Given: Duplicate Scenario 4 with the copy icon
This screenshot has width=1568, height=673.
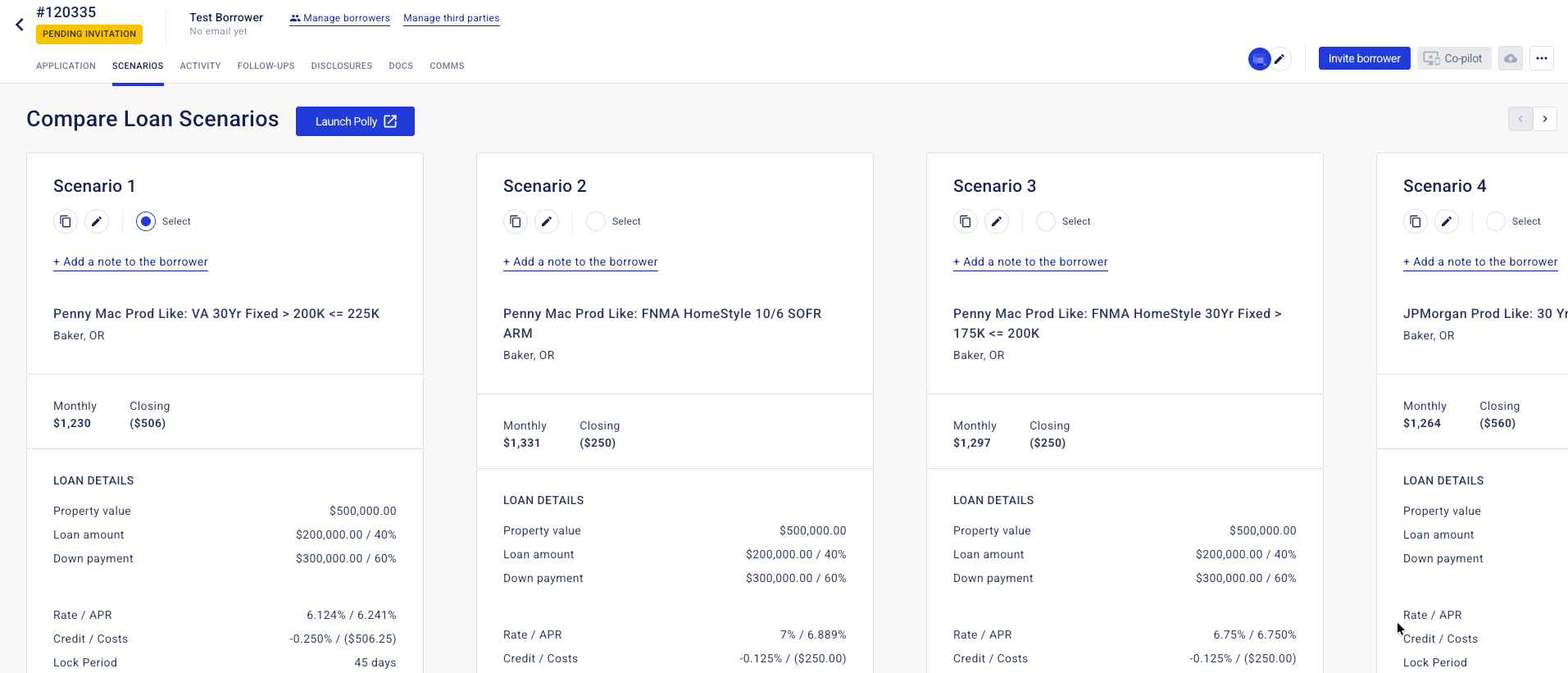Looking at the screenshot, I should pyautogui.click(x=1416, y=221).
